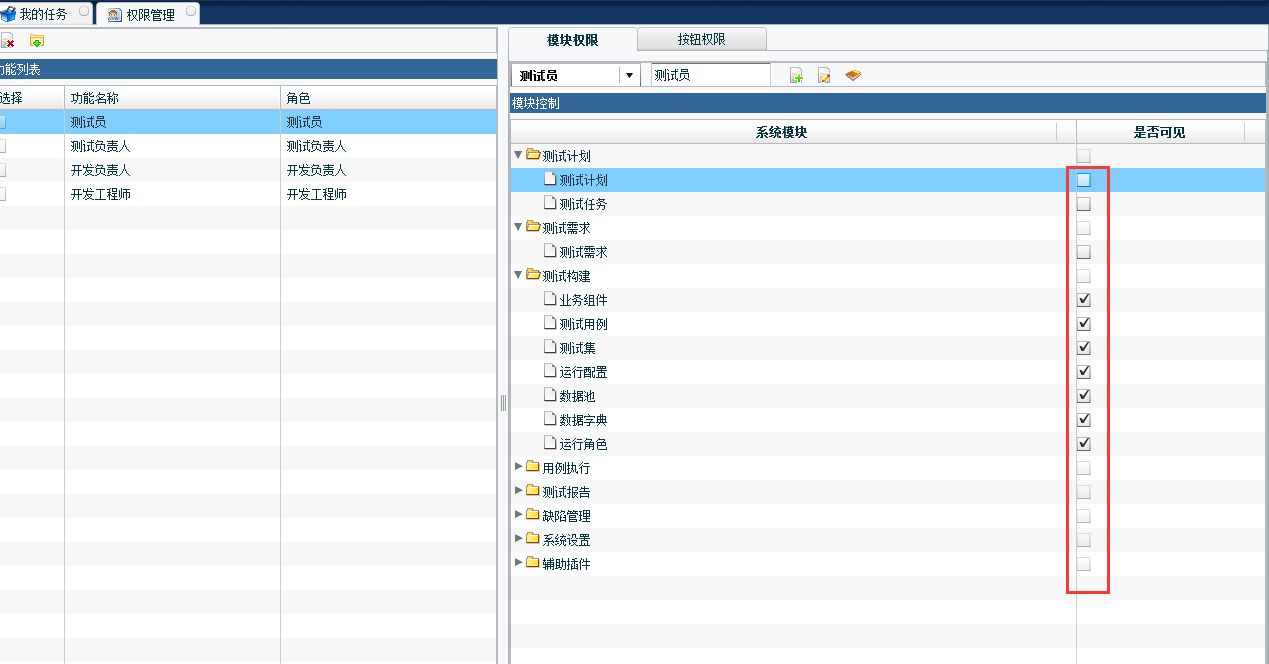Click the orange book icon
This screenshot has width=1269, height=664.
[x=853, y=76]
